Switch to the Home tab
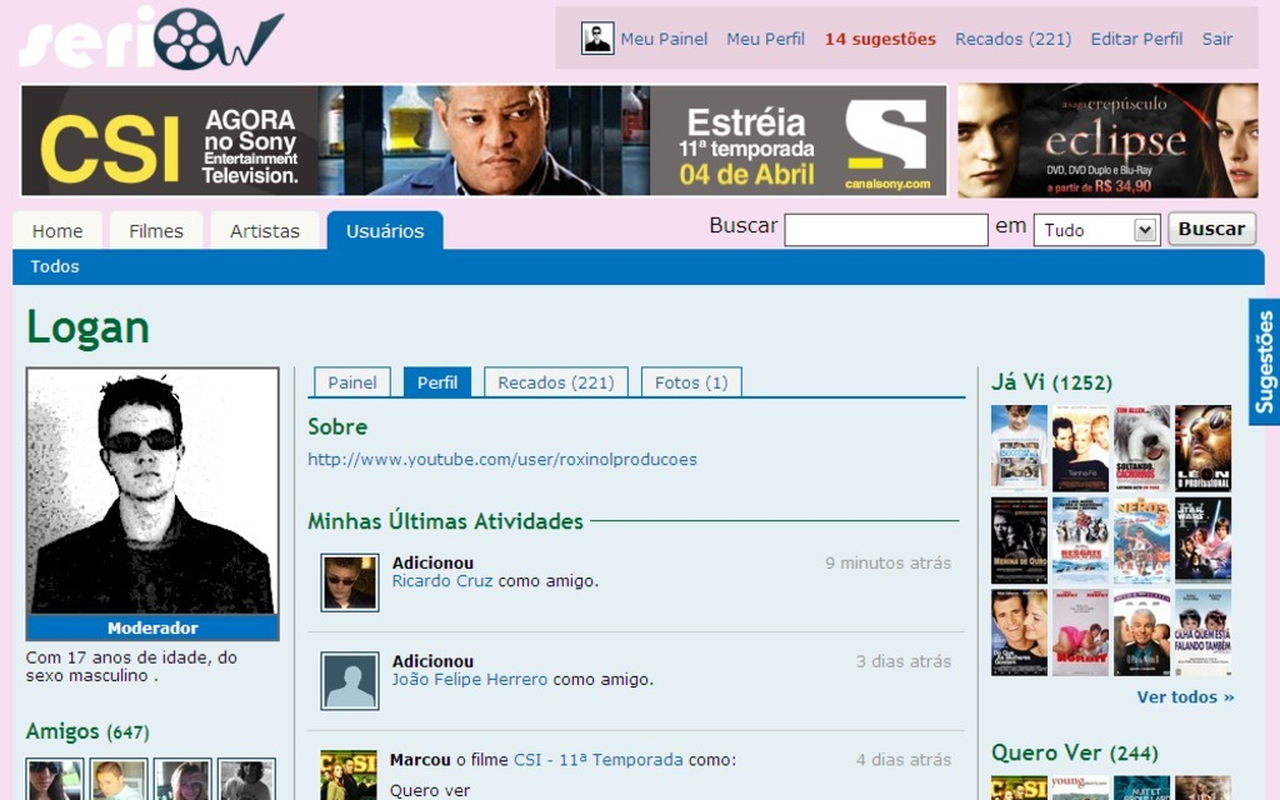 point(57,231)
